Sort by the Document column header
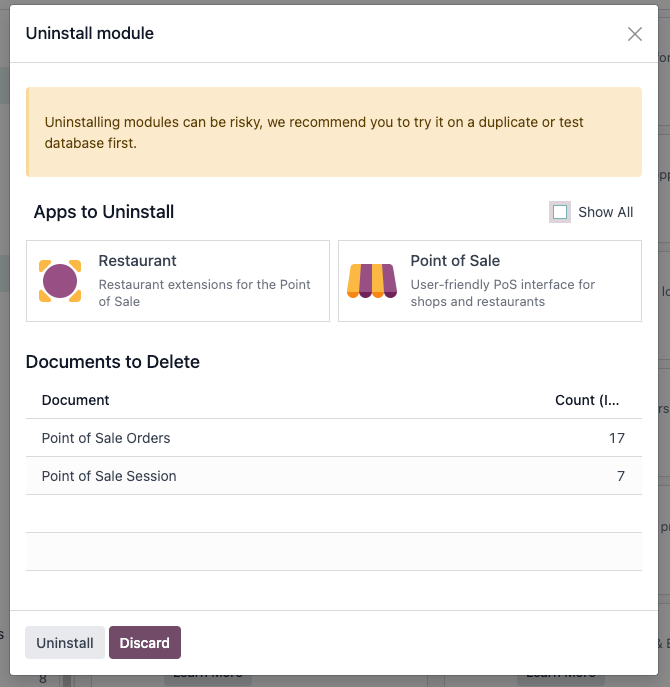670x687 pixels. (x=76, y=400)
